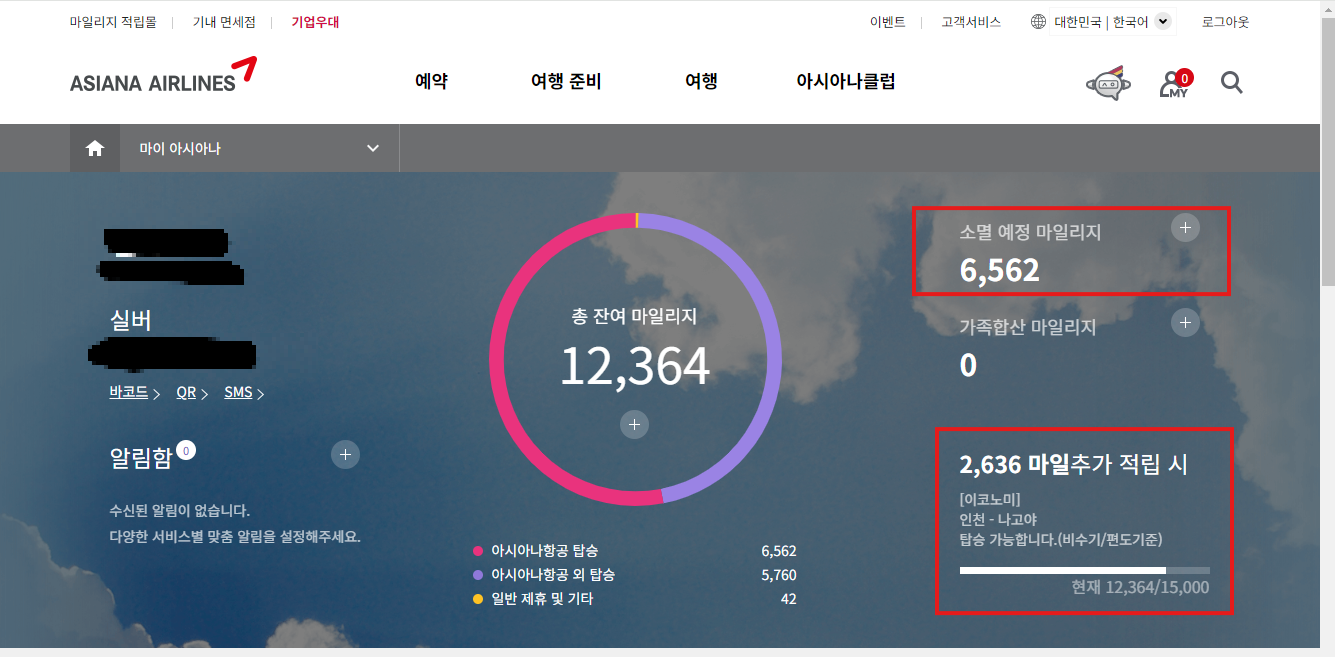
Task: Open 기내 면세점 link
Action: click(224, 22)
